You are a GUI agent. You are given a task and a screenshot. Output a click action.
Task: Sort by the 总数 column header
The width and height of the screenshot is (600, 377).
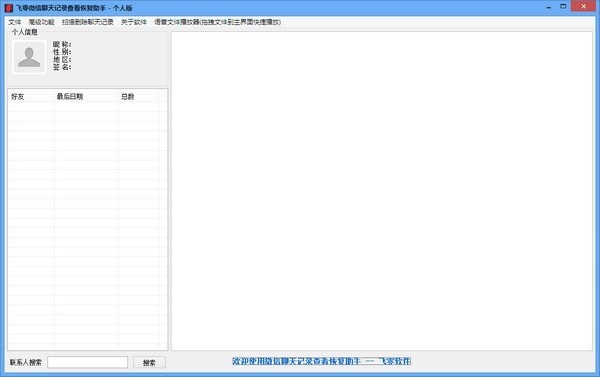(139, 96)
